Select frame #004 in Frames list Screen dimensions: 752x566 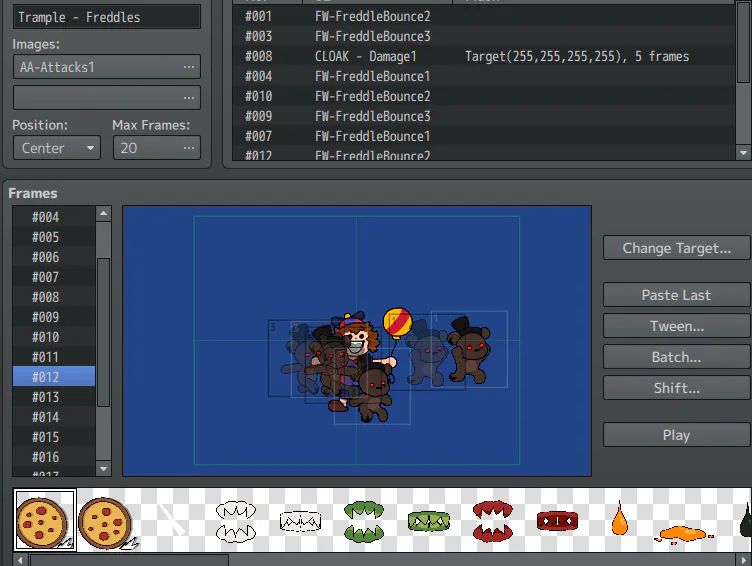[54, 217]
